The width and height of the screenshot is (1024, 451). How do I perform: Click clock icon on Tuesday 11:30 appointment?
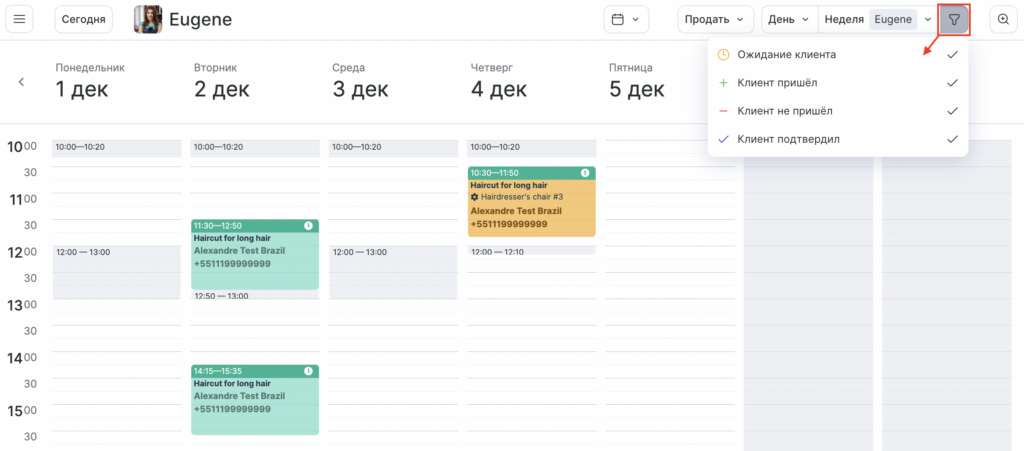[308, 226]
